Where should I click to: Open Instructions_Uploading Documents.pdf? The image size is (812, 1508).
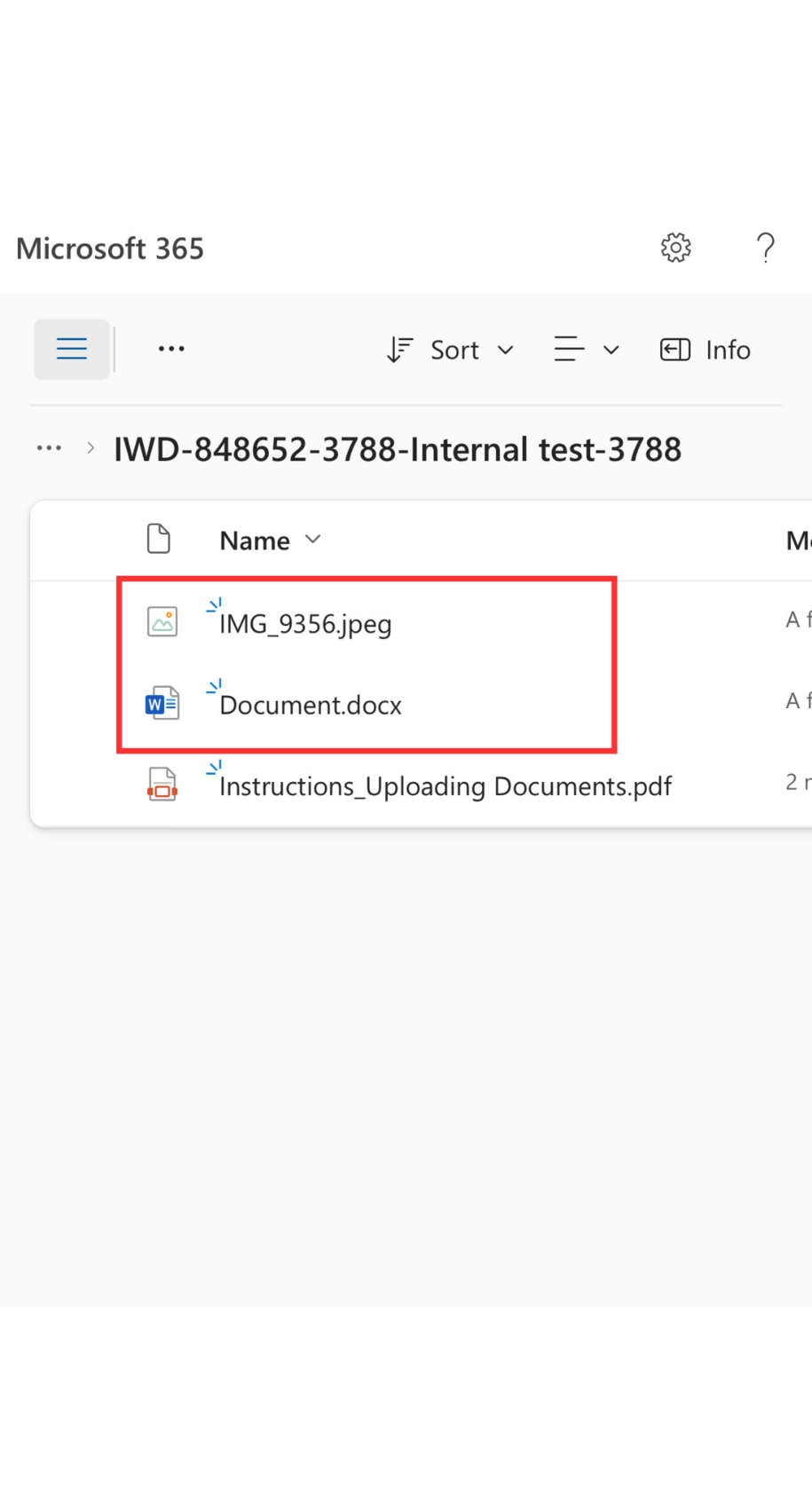(x=445, y=786)
